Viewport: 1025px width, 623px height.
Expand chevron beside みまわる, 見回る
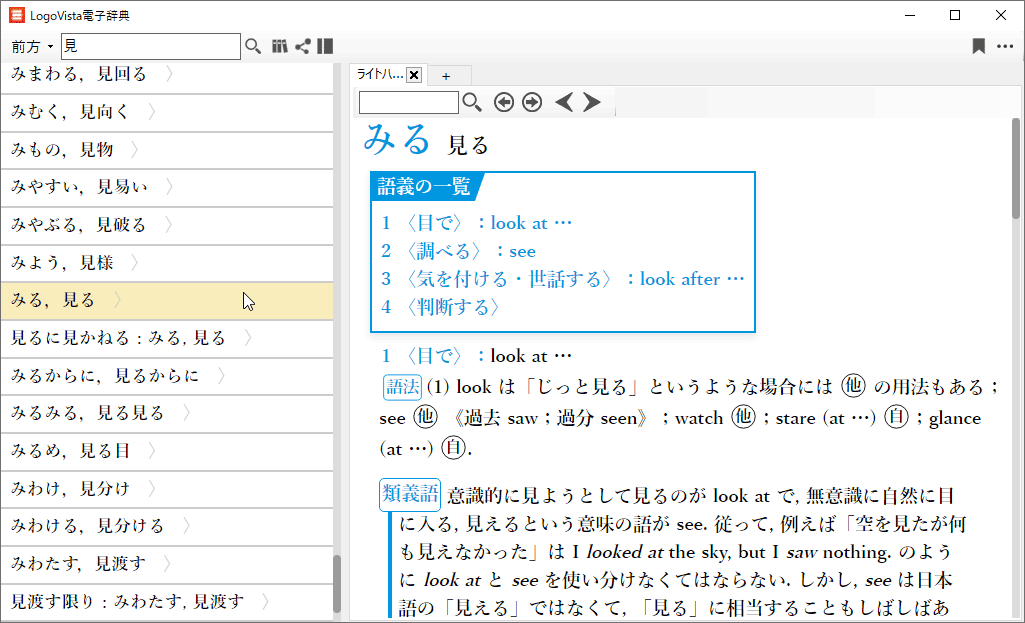tap(169, 74)
